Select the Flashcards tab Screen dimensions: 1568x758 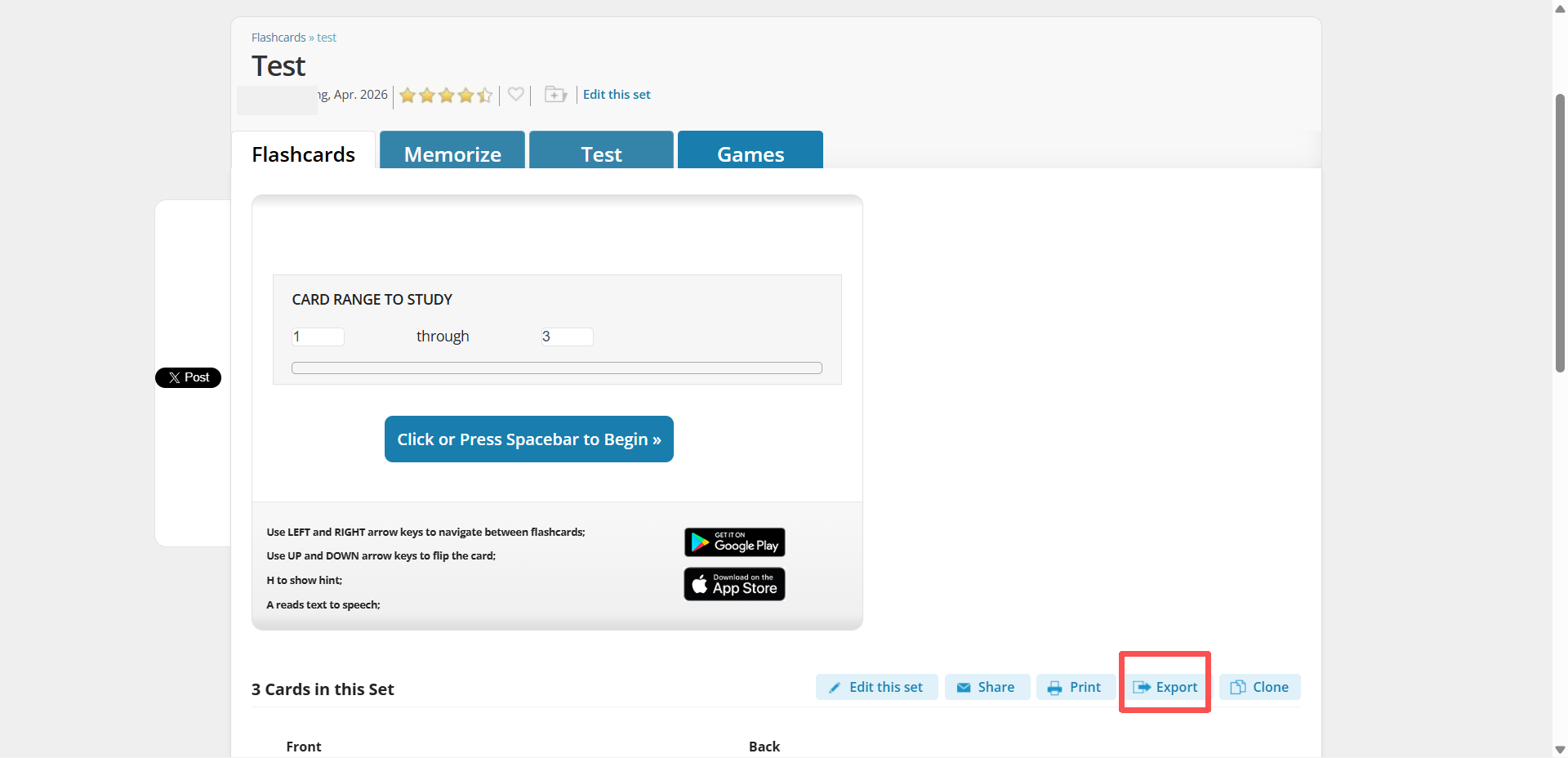[x=303, y=150]
